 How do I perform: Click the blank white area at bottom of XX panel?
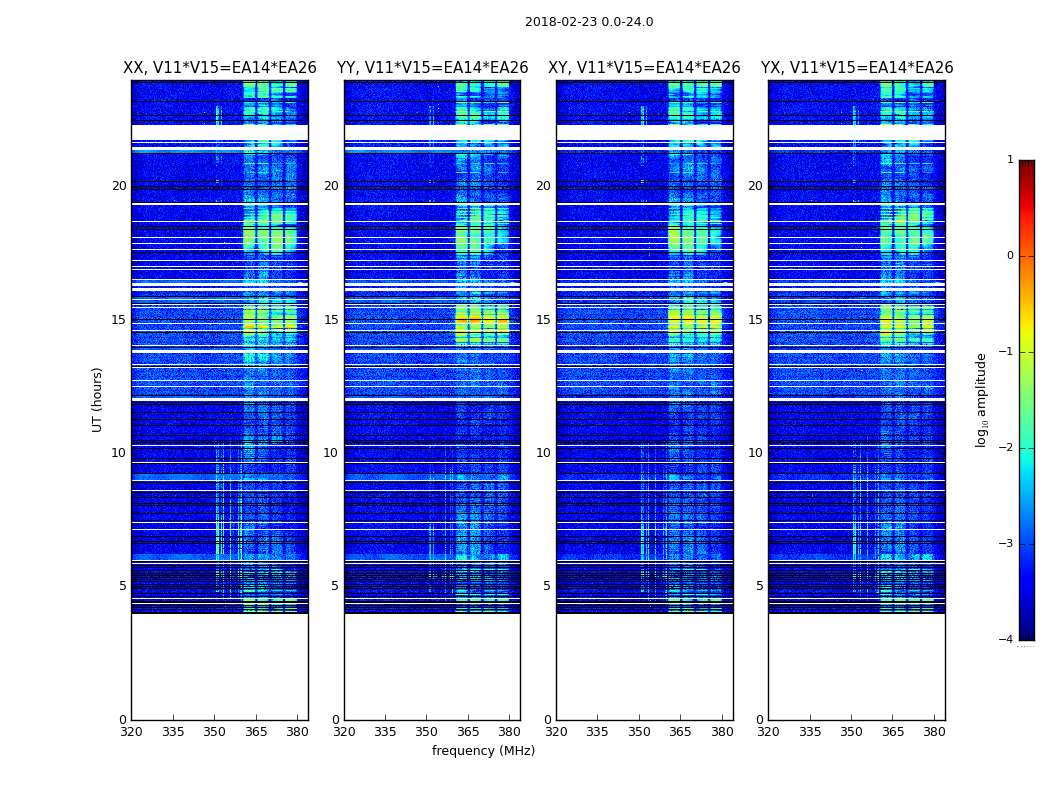pyautogui.click(x=220, y=667)
